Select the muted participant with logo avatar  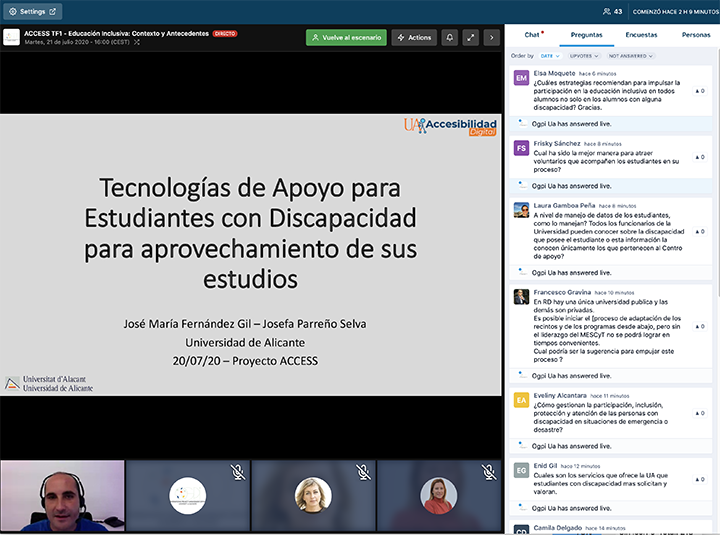[x=188, y=496]
